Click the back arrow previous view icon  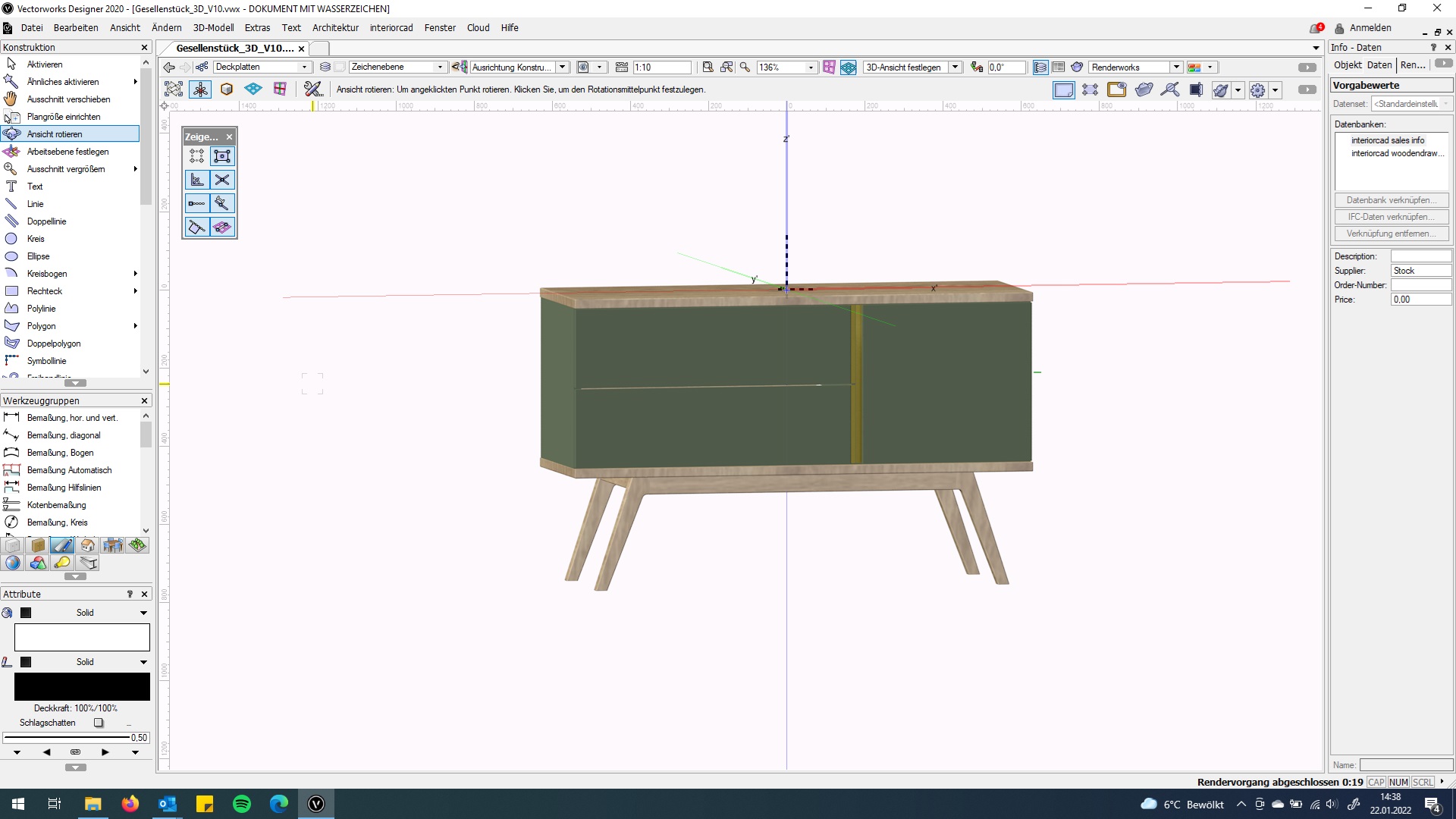169,67
